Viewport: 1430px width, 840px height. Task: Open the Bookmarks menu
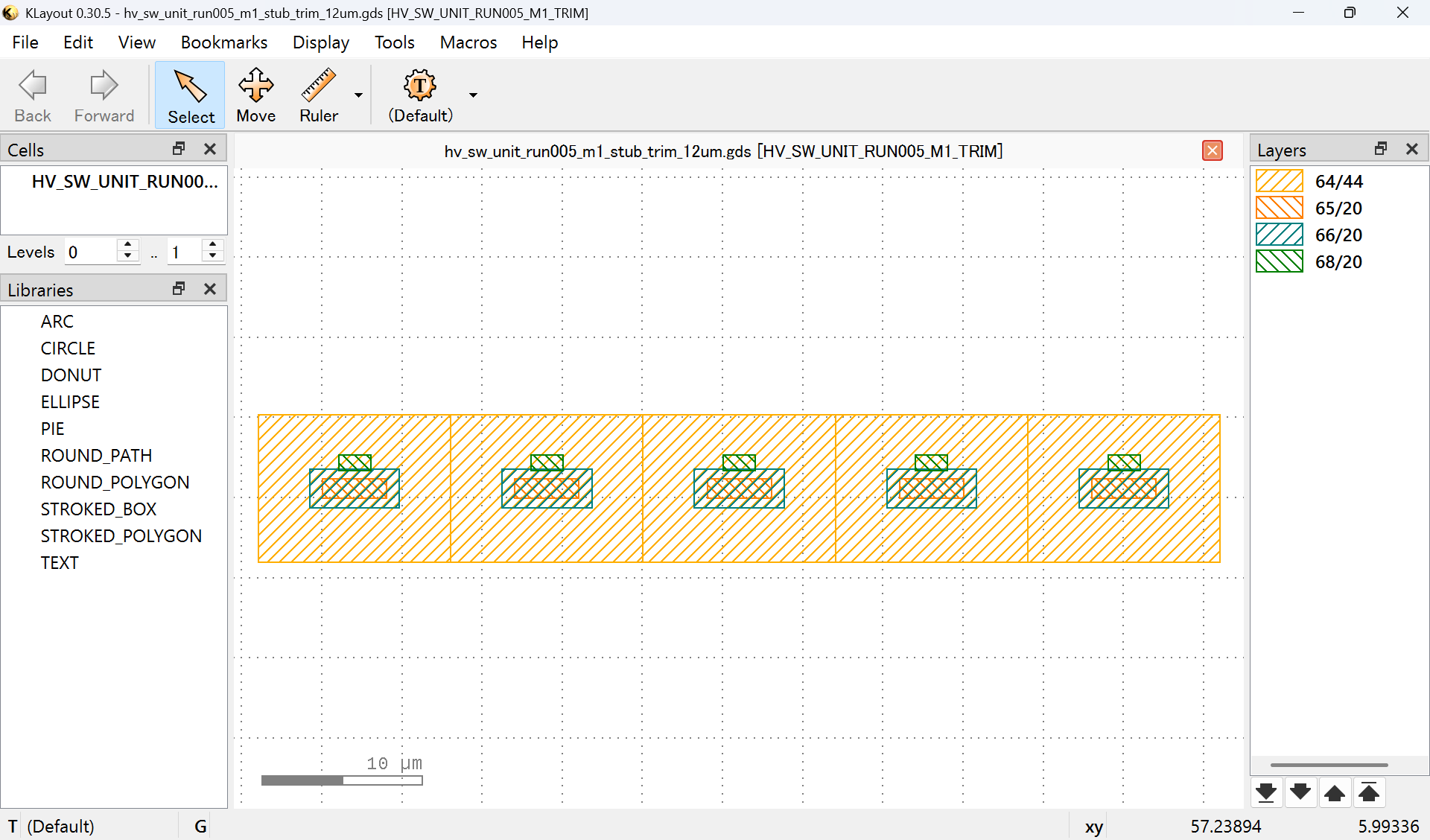tap(223, 42)
